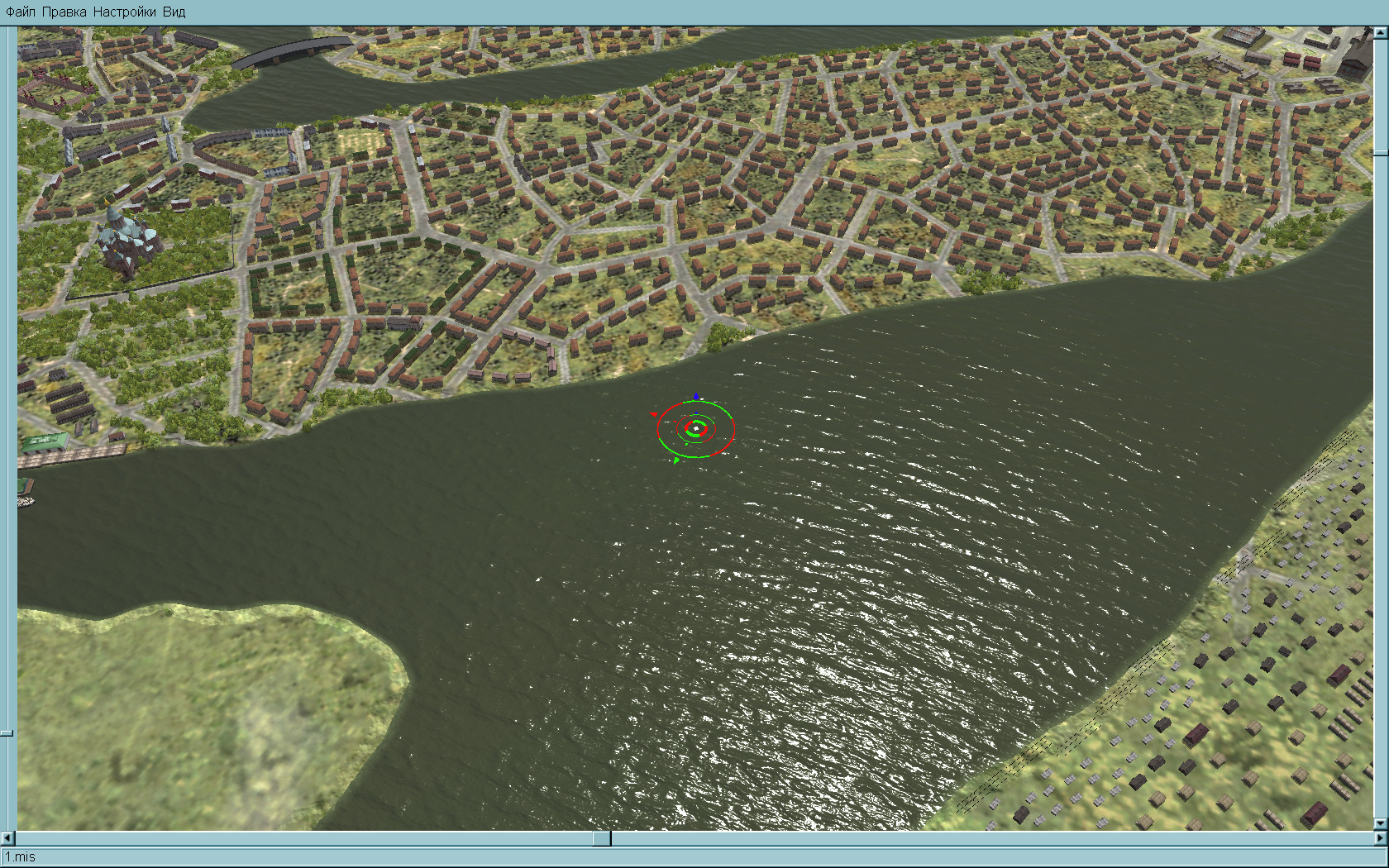Click the vertical scrollbar down arrow
The height and width of the screenshot is (868, 1389).
coord(1381,824)
